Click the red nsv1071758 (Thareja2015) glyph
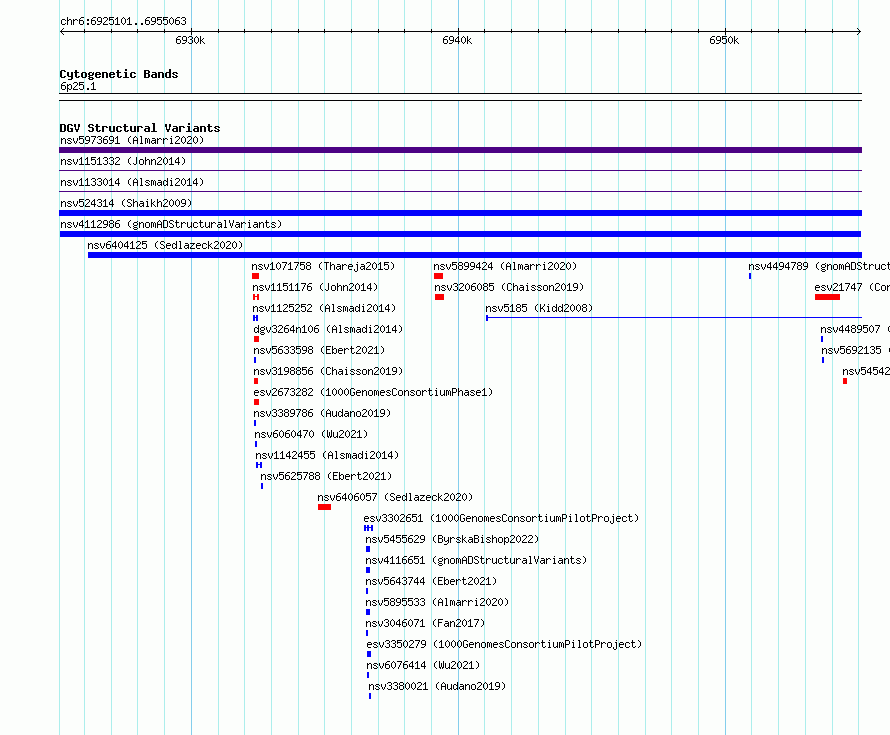The width and height of the screenshot is (890, 735). [255, 276]
